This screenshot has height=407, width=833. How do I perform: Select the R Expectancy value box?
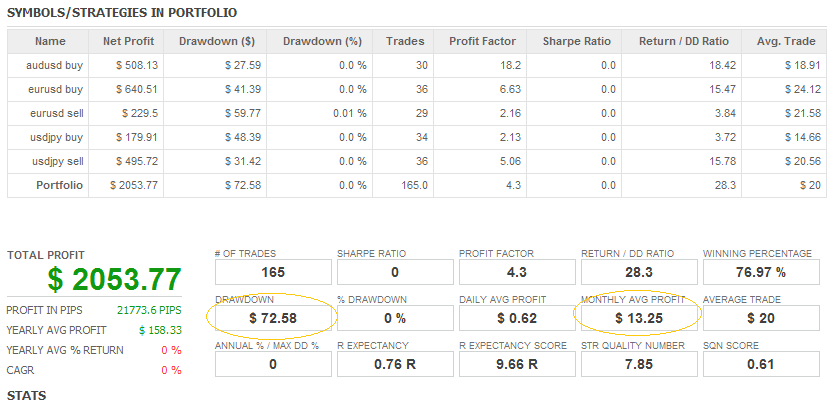pyautogui.click(x=395, y=365)
